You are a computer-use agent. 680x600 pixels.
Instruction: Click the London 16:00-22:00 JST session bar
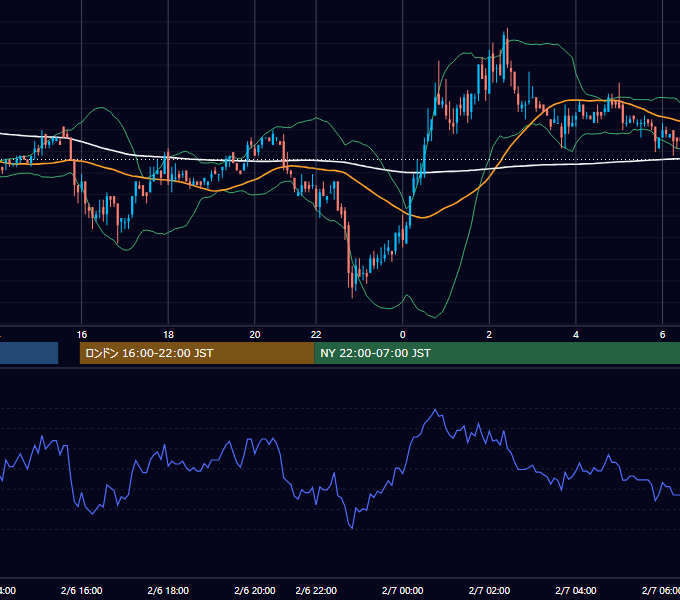coord(197,353)
